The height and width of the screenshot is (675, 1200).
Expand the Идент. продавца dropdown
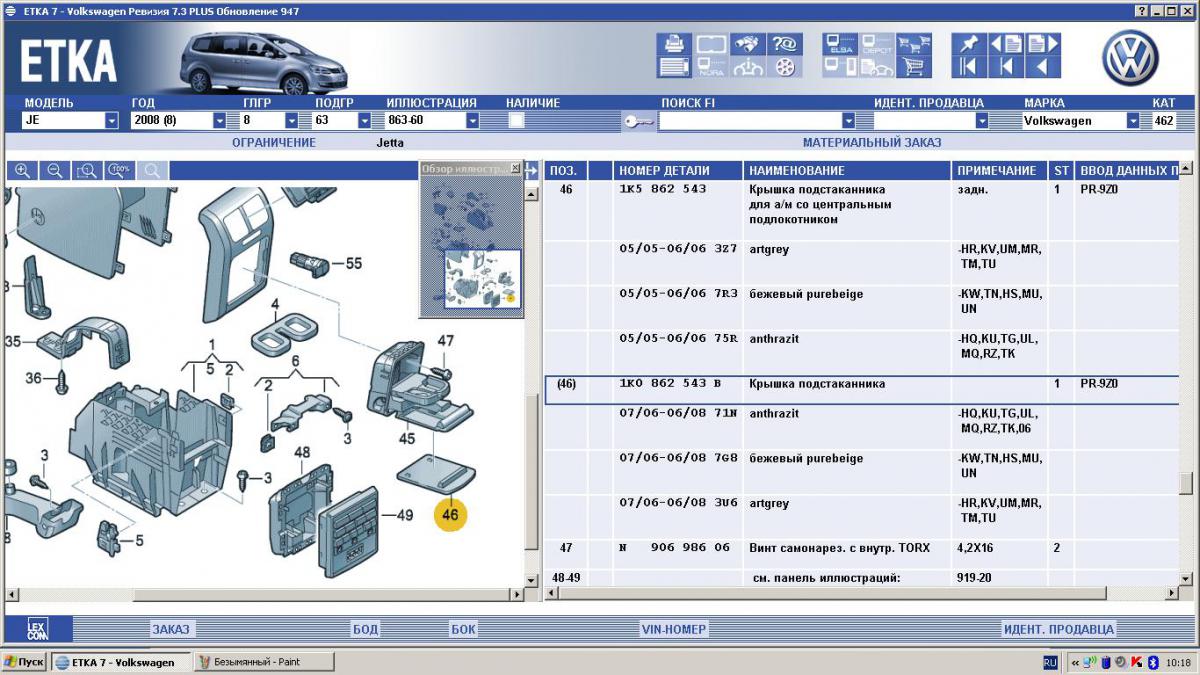click(982, 120)
